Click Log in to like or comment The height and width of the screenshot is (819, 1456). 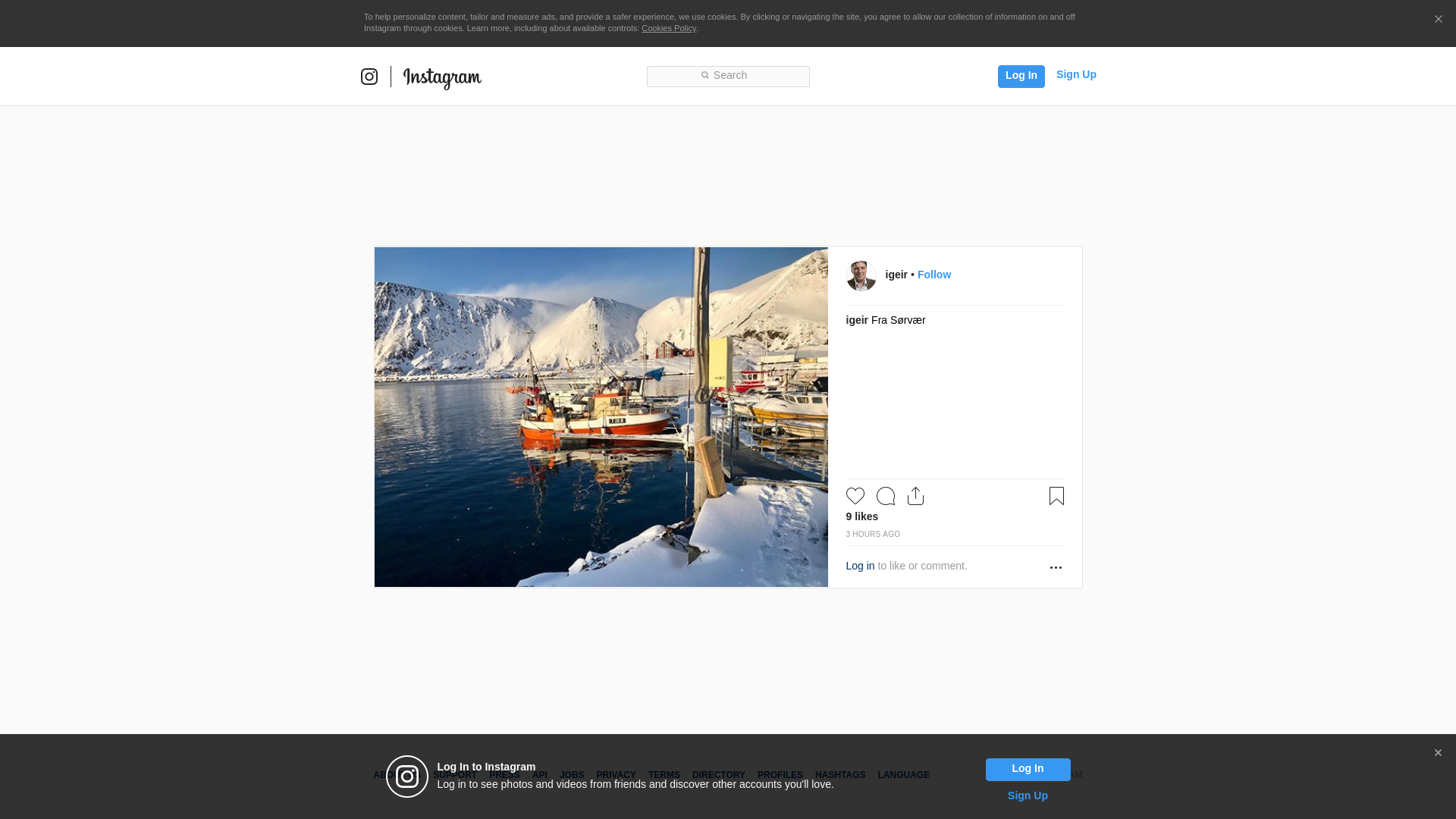point(860,566)
